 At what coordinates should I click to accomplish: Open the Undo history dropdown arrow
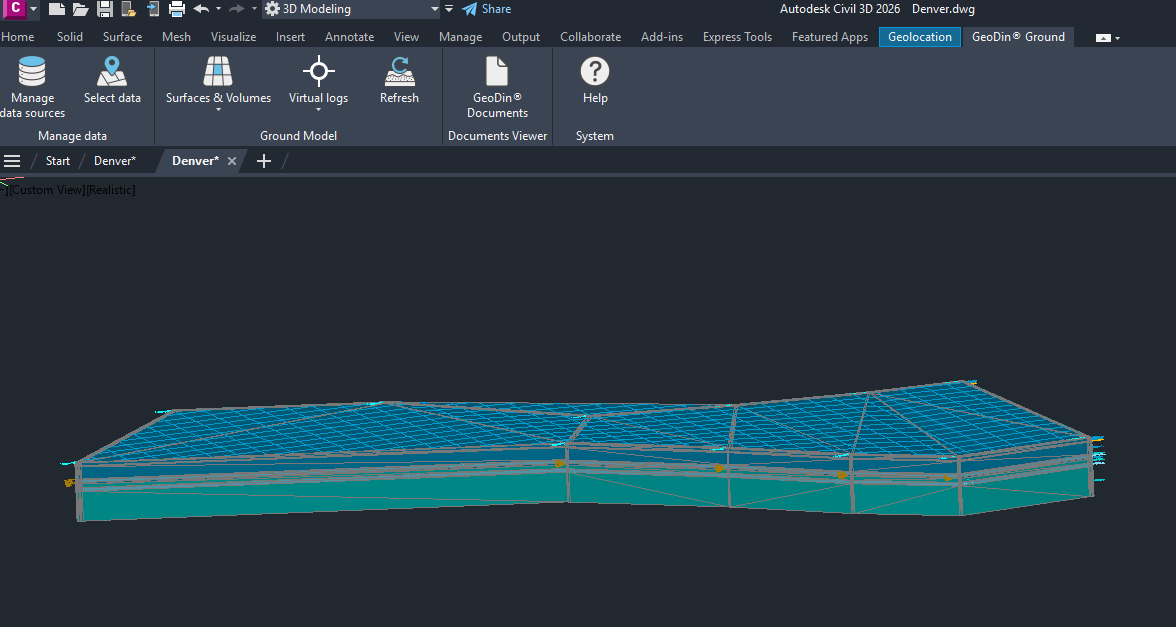218,9
